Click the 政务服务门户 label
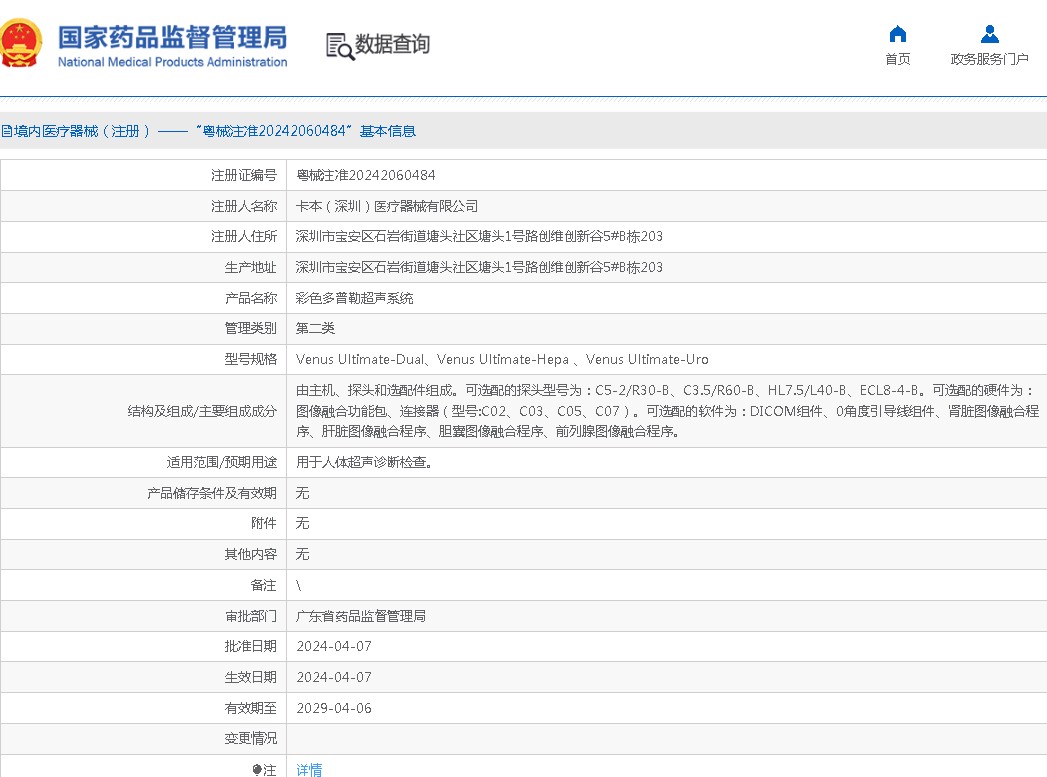1047x777 pixels. pyautogui.click(x=990, y=59)
